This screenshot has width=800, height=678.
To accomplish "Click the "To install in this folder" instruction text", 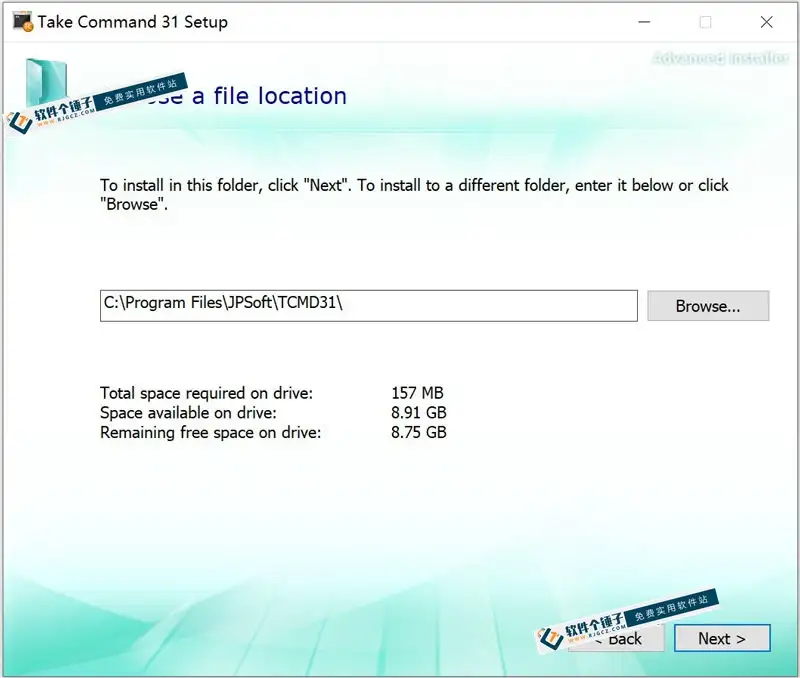I will coord(414,194).
